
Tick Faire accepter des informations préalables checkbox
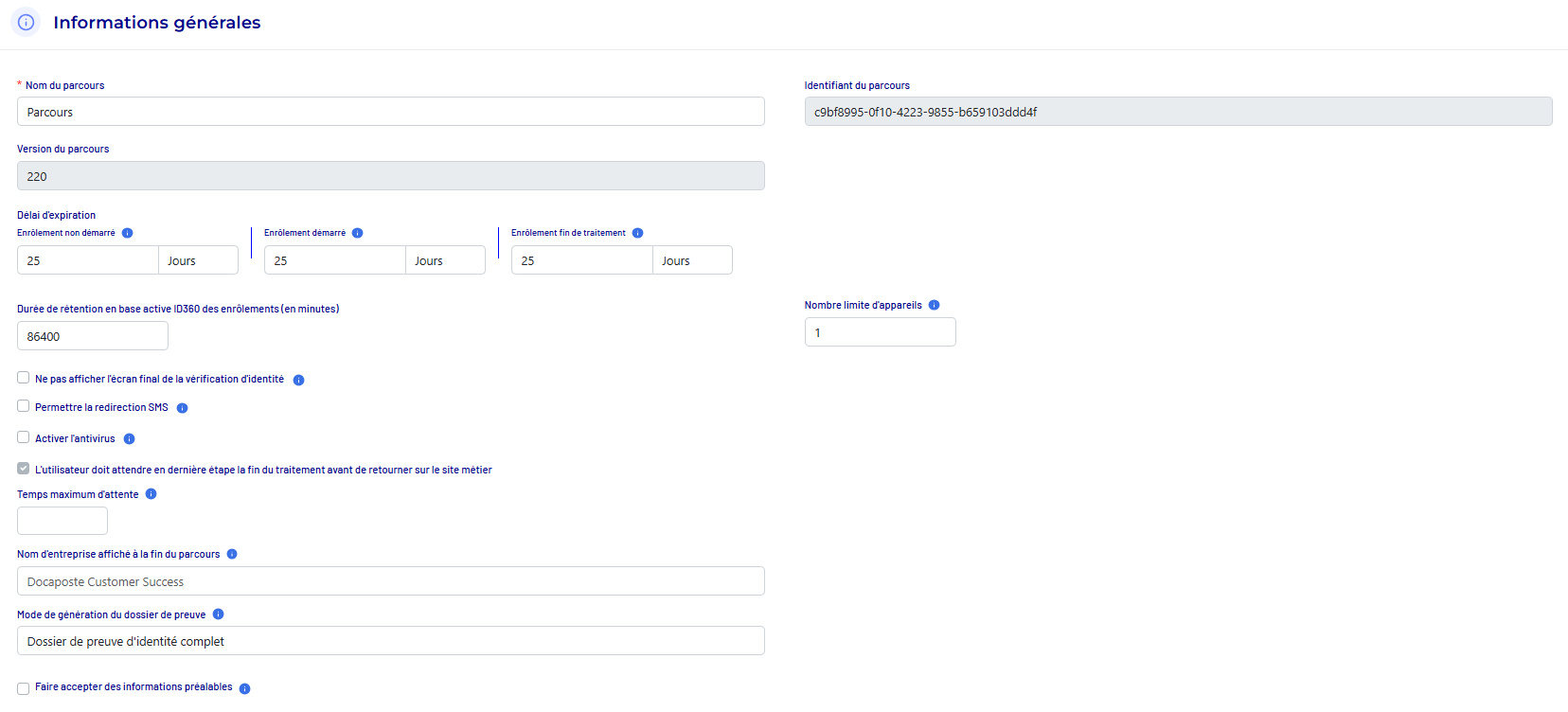pos(24,688)
